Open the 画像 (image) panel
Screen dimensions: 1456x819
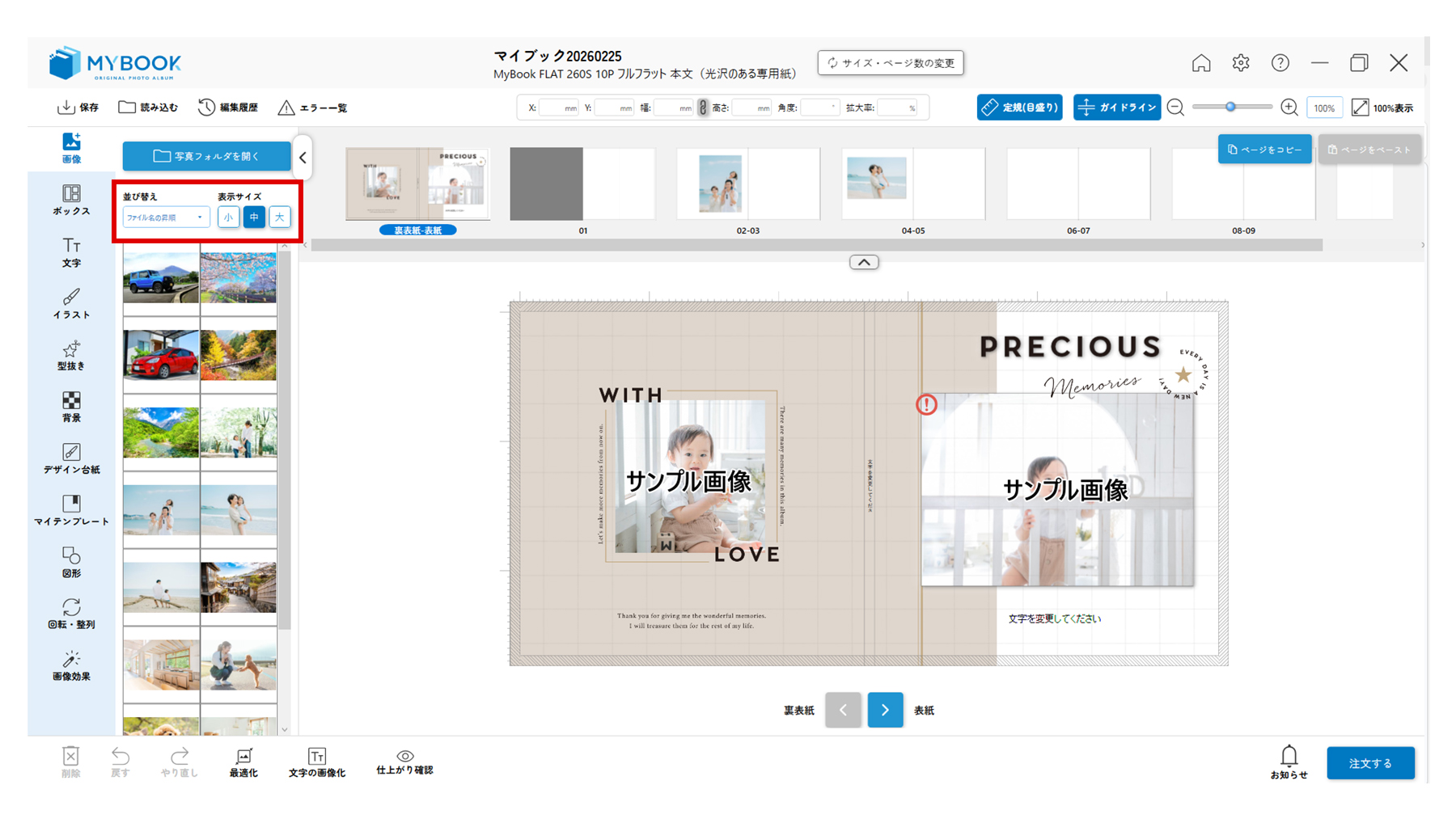(x=71, y=148)
